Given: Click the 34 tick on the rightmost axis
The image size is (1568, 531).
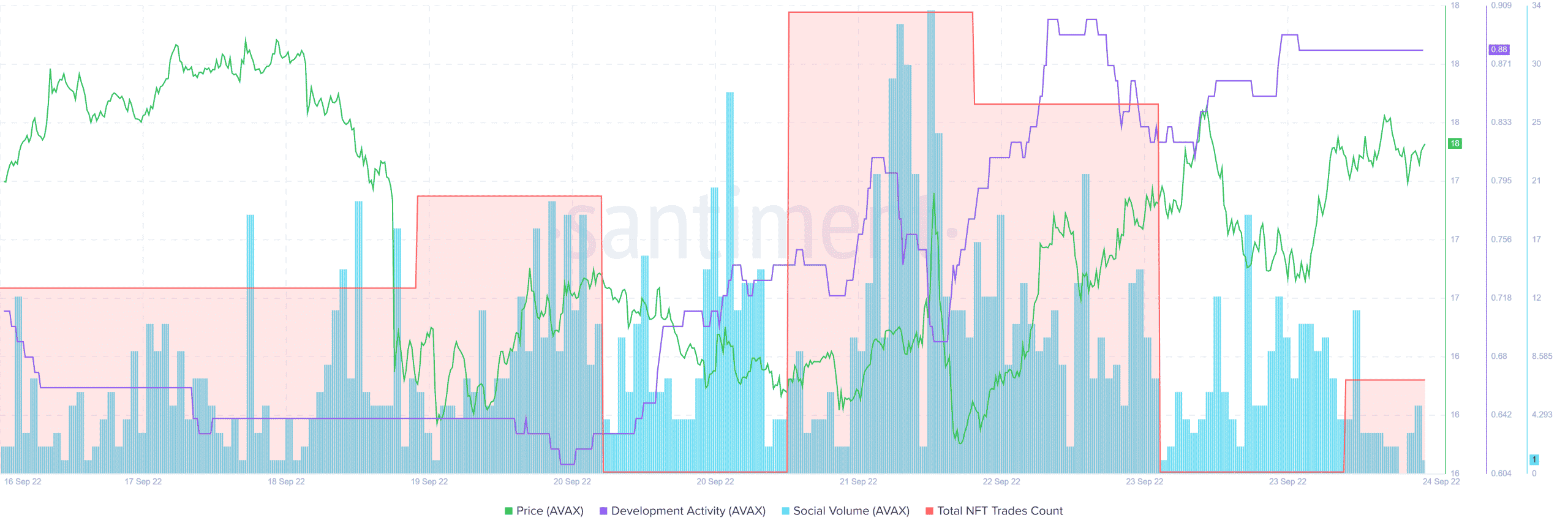Looking at the screenshot, I should [x=1536, y=6].
